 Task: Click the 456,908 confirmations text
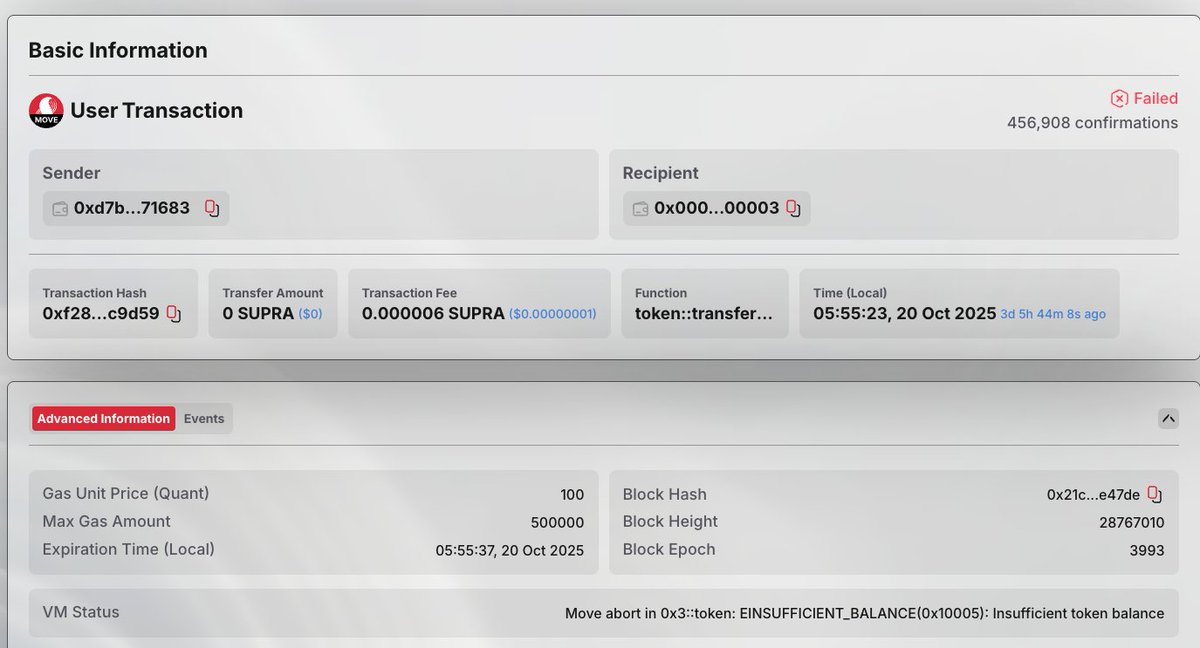[x=1092, y=123]
